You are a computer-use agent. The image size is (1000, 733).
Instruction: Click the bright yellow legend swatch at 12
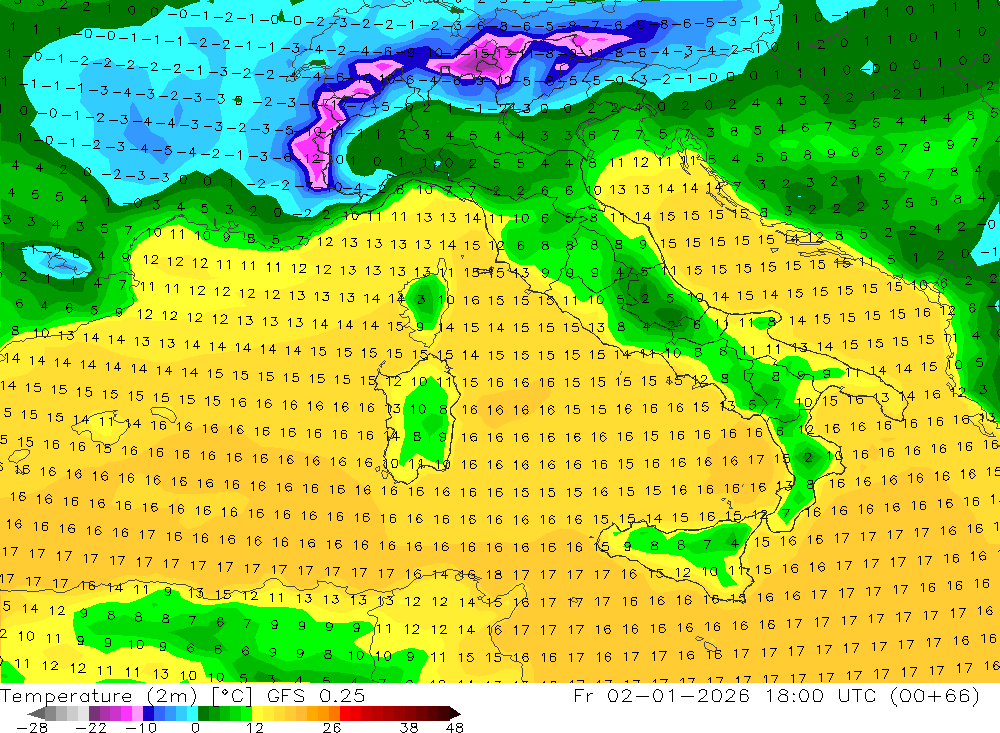tap(258, 713)
